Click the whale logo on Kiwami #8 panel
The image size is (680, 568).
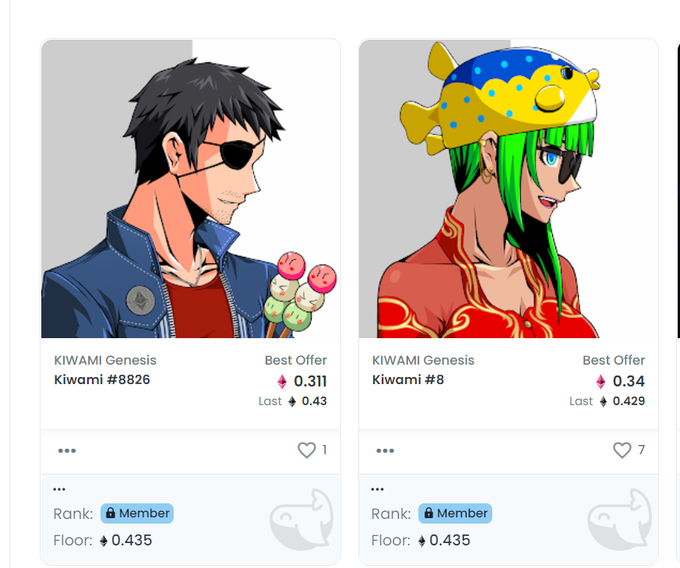point(620,519)
